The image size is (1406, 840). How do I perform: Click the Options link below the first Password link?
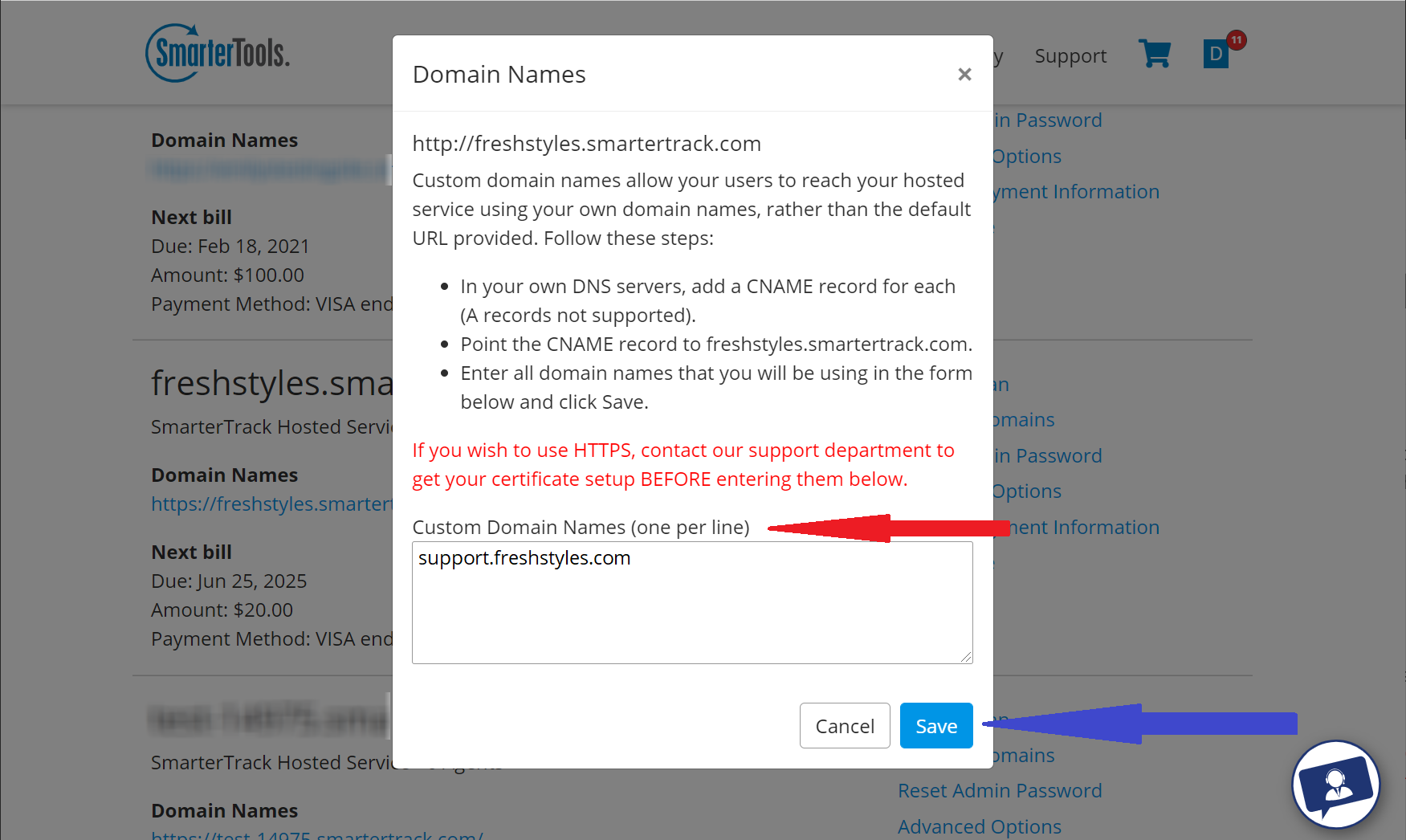point(1027,157)
